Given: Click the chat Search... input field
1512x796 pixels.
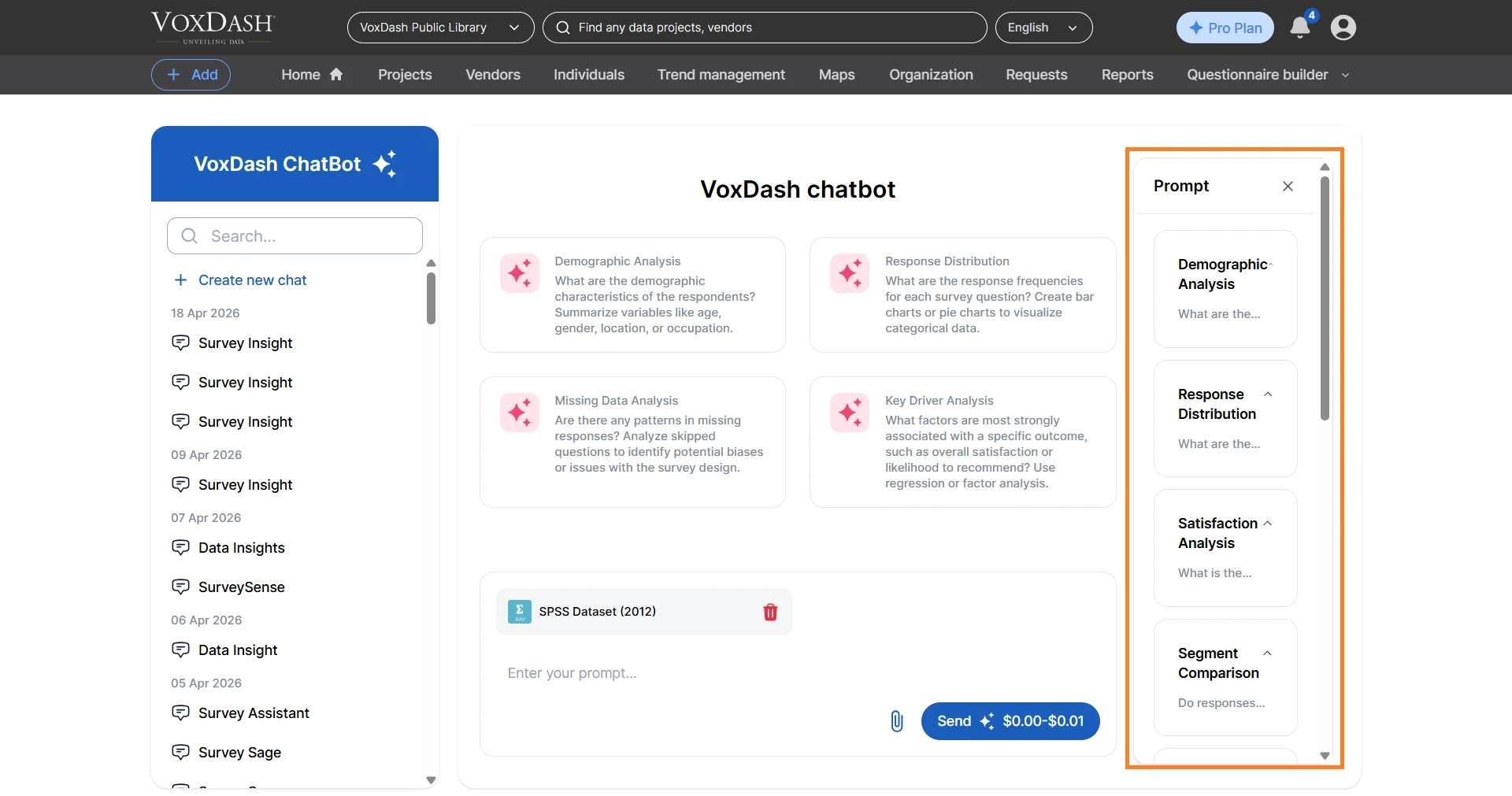Looking at the screenshot, I should (x=295, y=236).
